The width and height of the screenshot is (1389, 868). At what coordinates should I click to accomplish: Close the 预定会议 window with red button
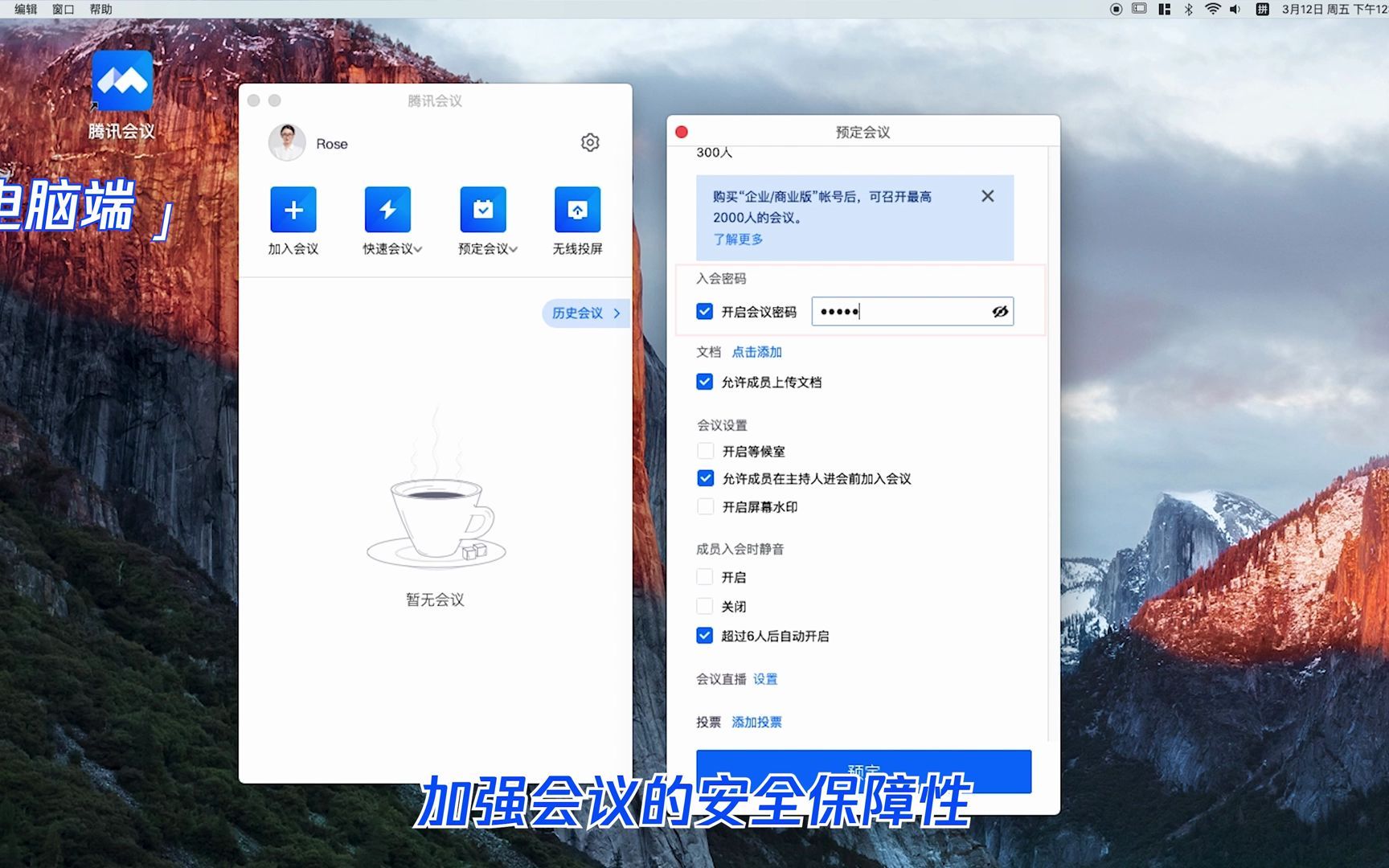tap(682, 132)
